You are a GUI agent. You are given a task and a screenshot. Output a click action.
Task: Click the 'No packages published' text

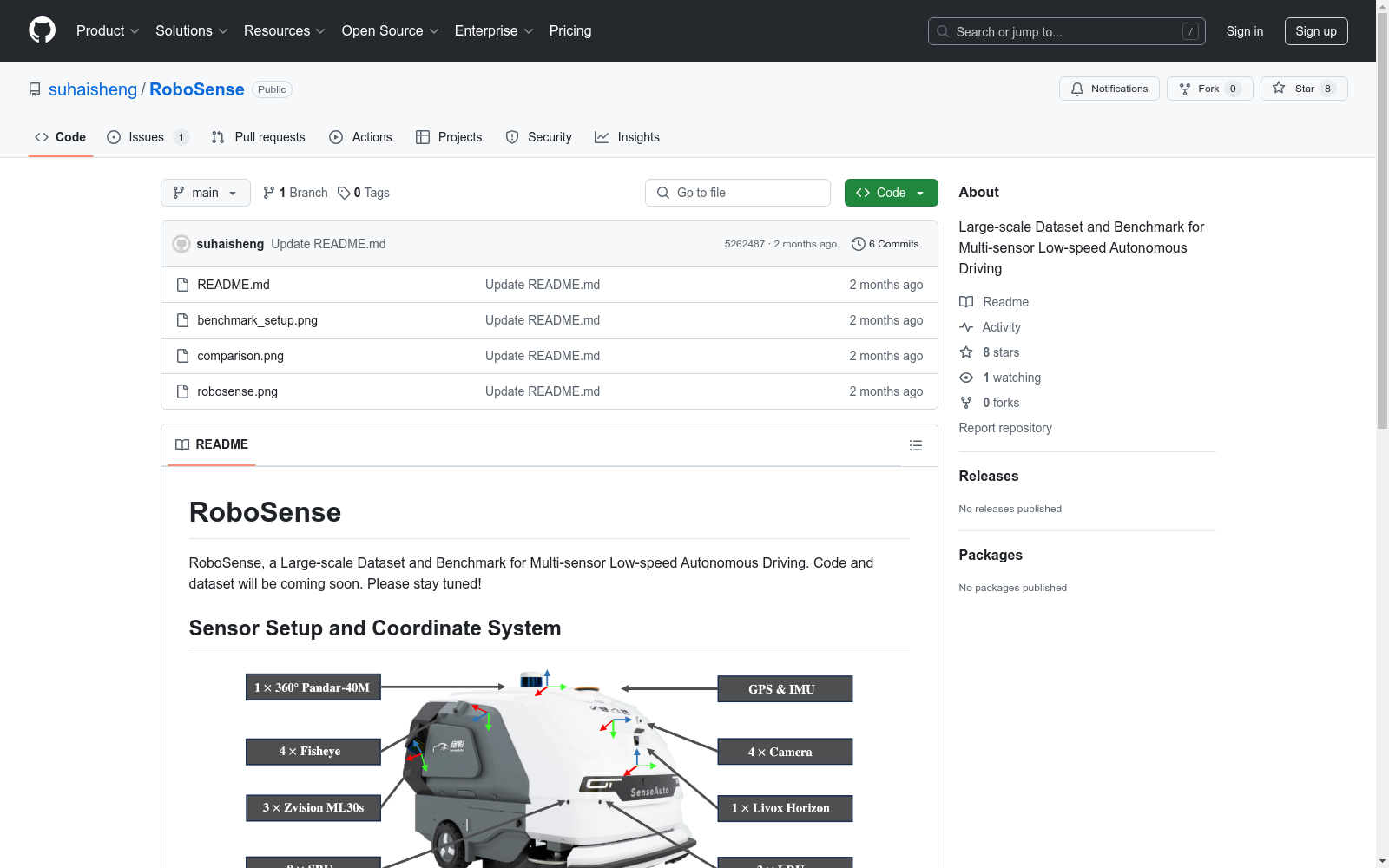(x=1013, y=588)
